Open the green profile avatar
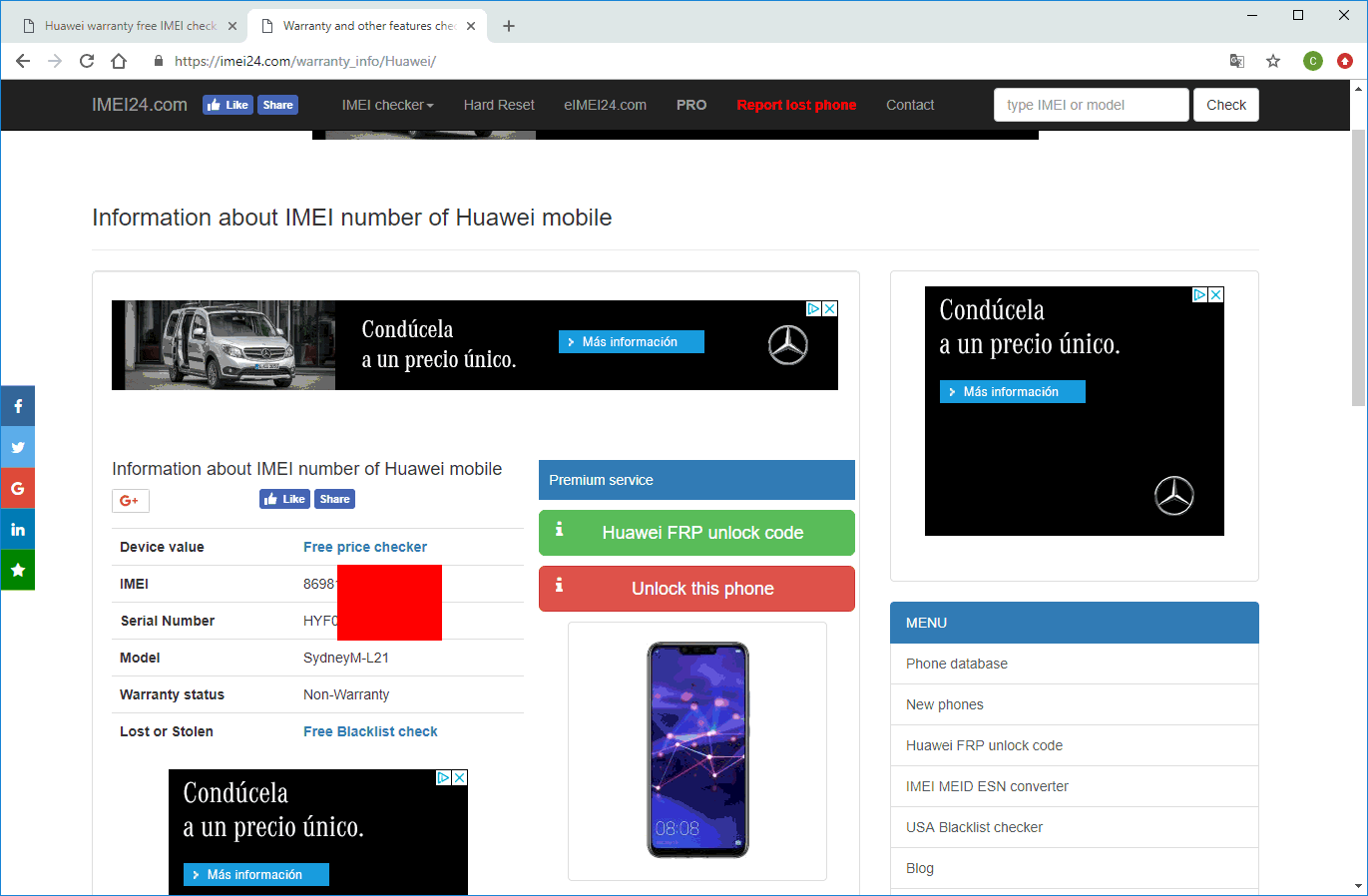 1313,61
